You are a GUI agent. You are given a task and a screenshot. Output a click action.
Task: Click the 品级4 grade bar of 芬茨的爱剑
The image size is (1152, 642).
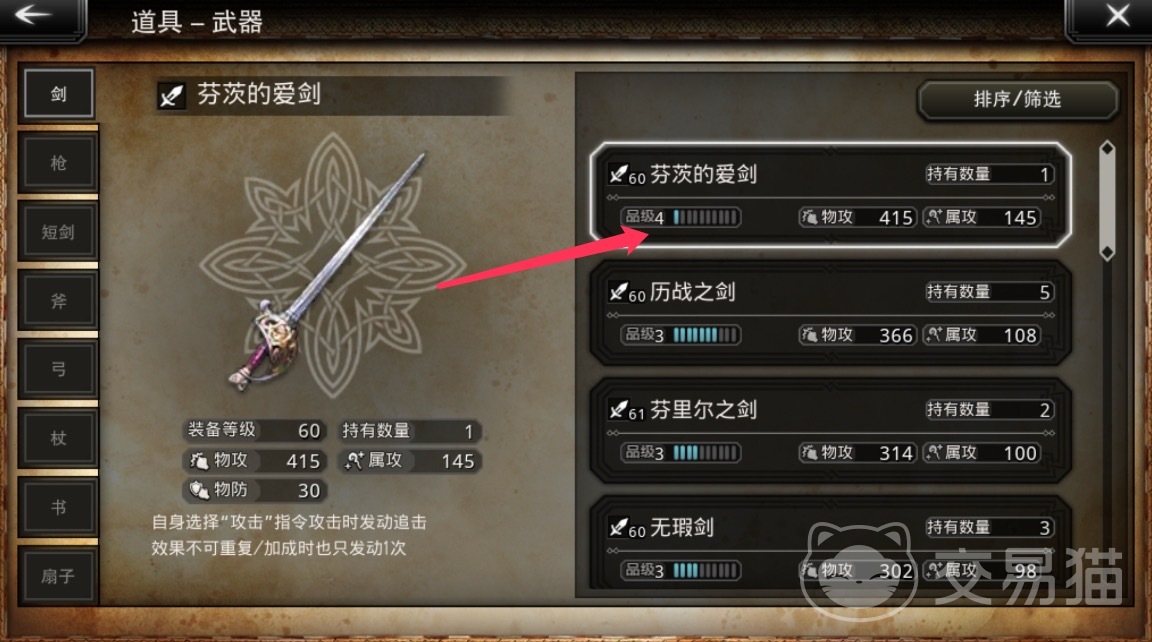[681, 217]
